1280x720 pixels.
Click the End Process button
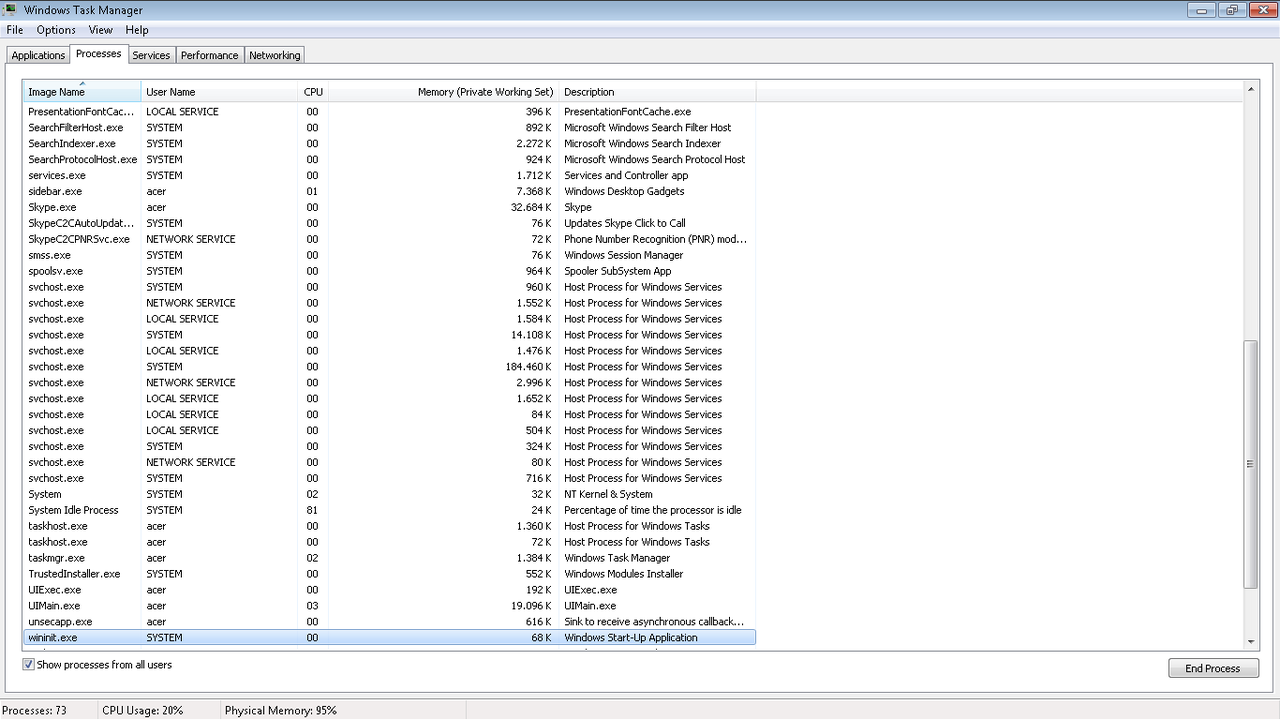pyautogui.click(x=1212, y=668)
